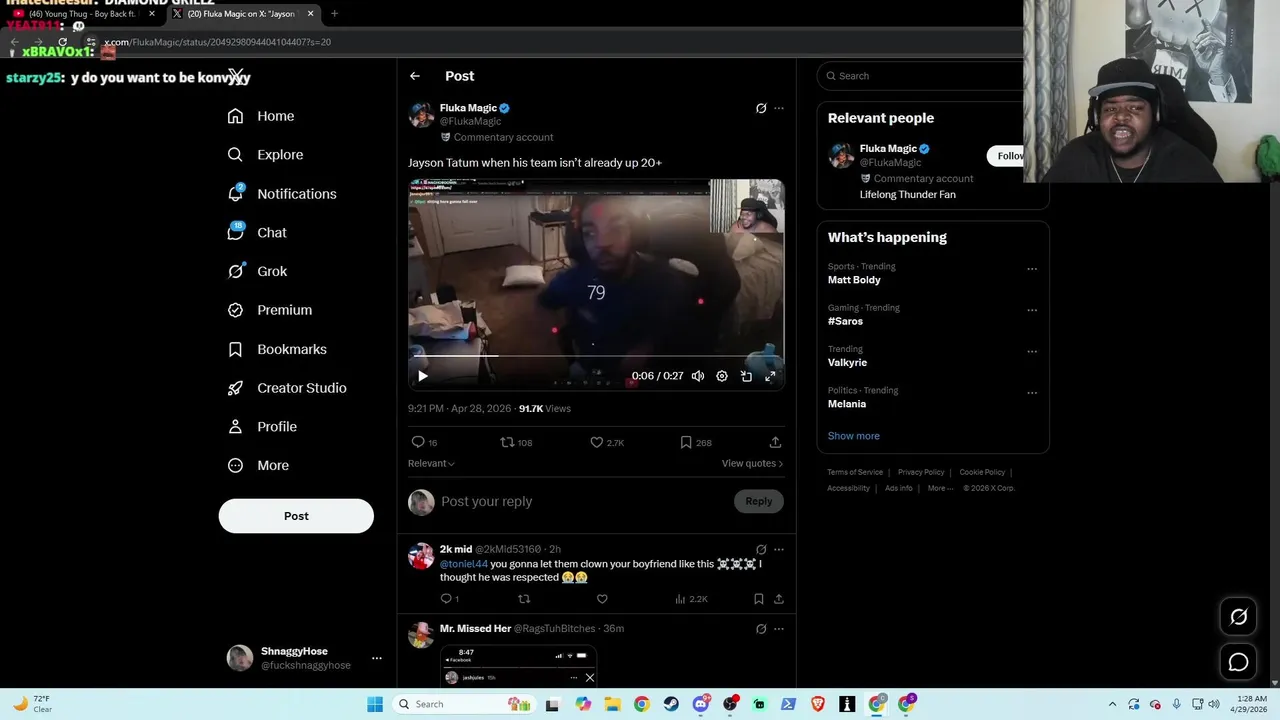Click the video progress bar
Image resolution: width=1280 pixels, height=720 pixels.
(x=596, y=356)
